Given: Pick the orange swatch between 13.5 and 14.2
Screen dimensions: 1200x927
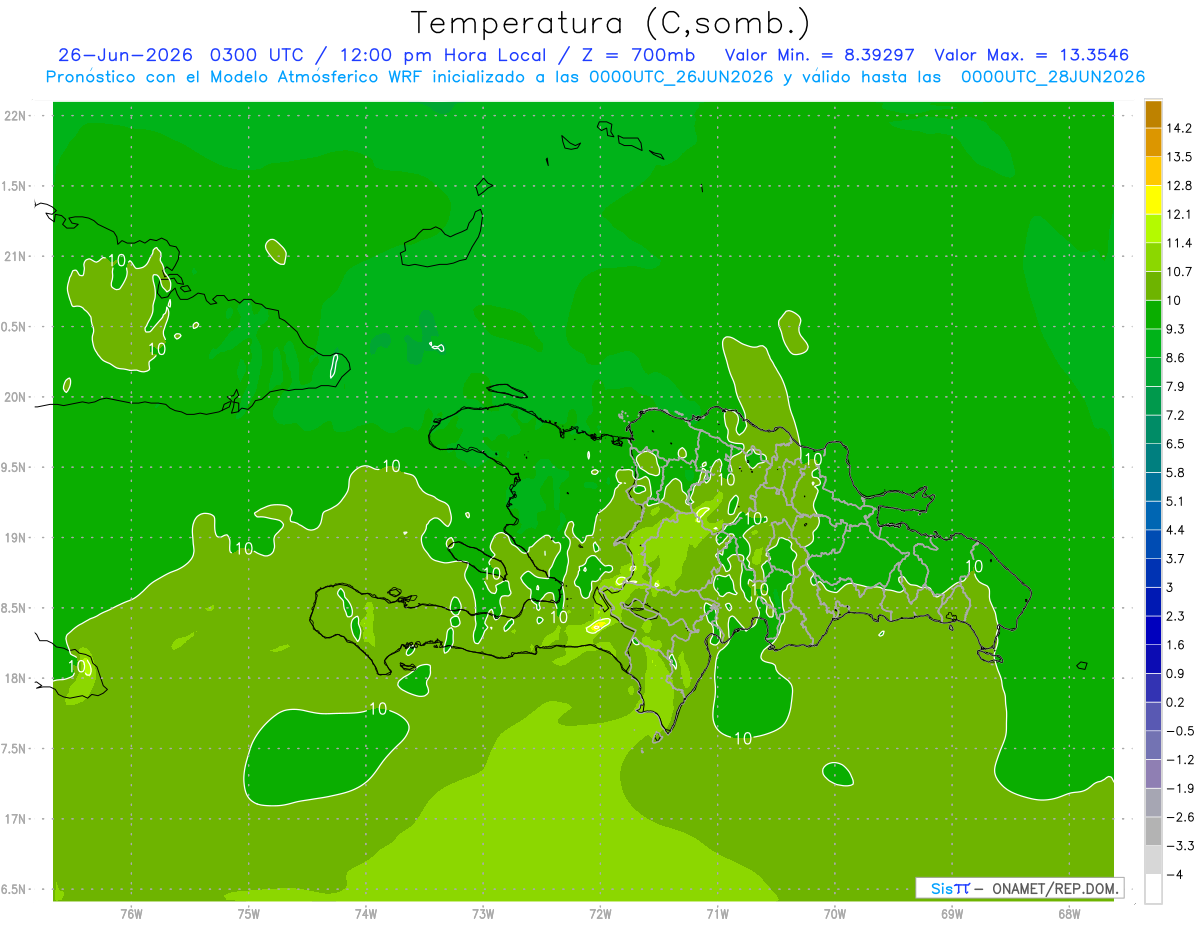Looking at the screenshot, I should point(1153,143).
